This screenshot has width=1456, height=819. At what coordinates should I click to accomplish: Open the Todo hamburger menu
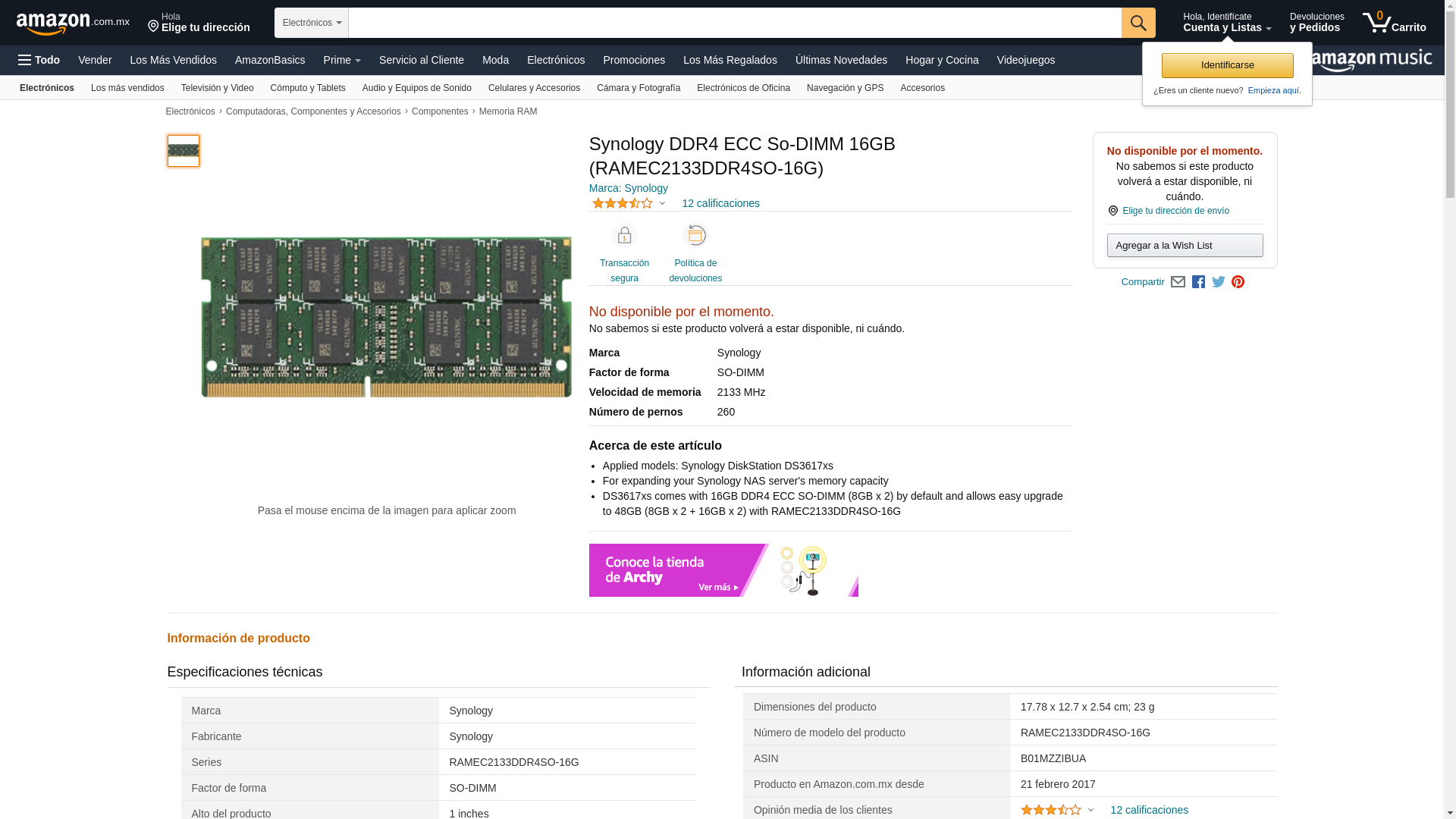pos(39,60)
